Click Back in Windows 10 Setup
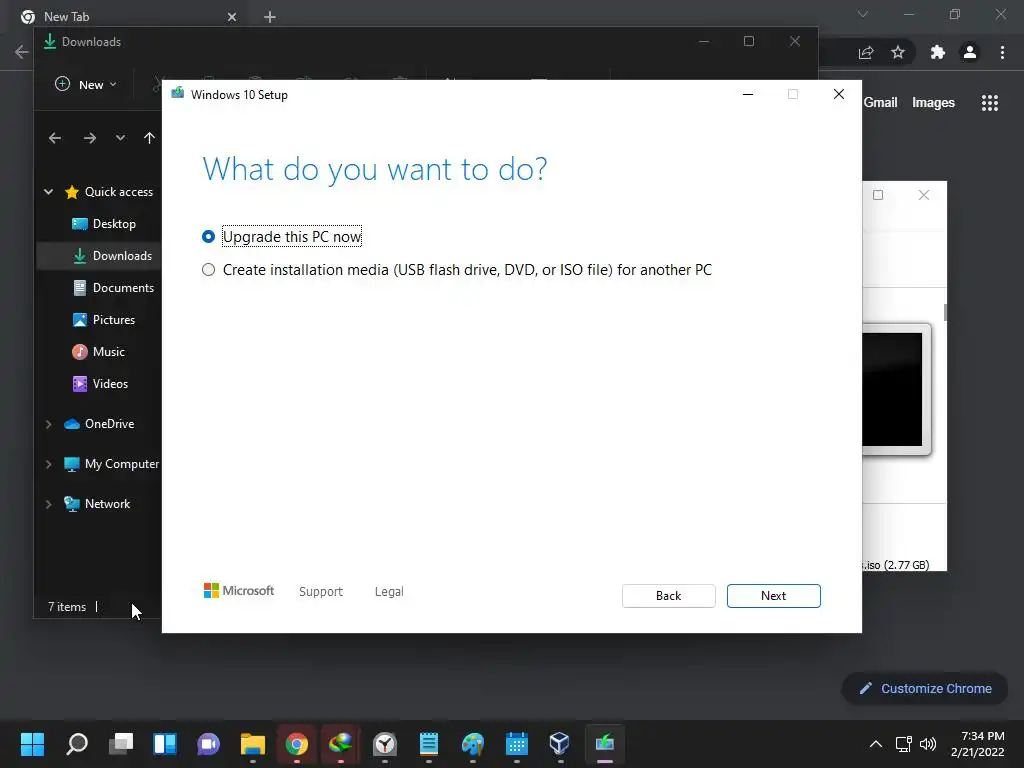This screenshot has height=768, width=1024. click(668, 596)
